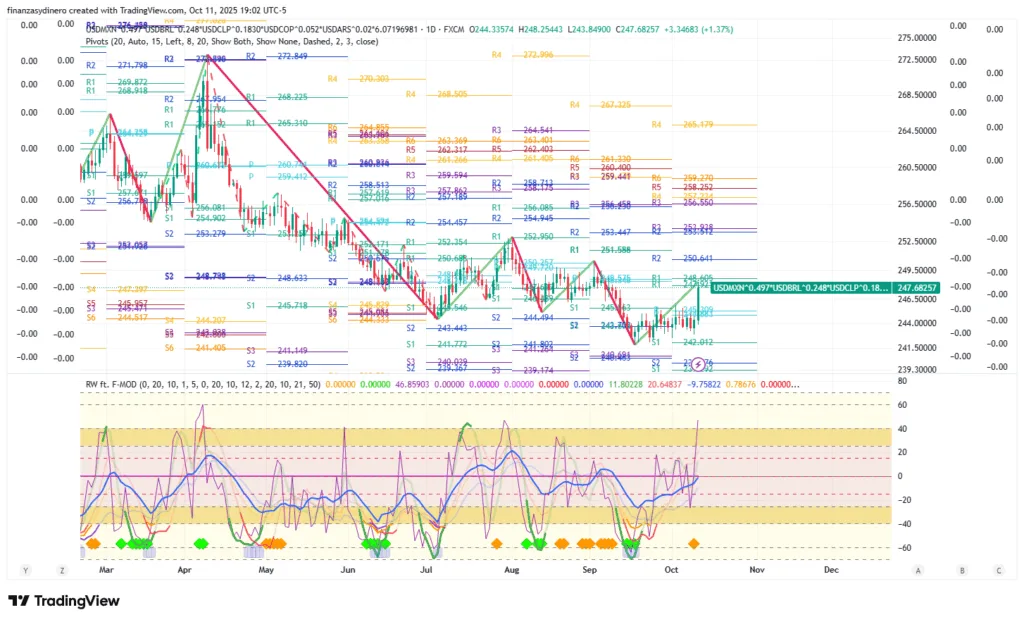
Task: Click the A scale button
Action: (918, 569)
